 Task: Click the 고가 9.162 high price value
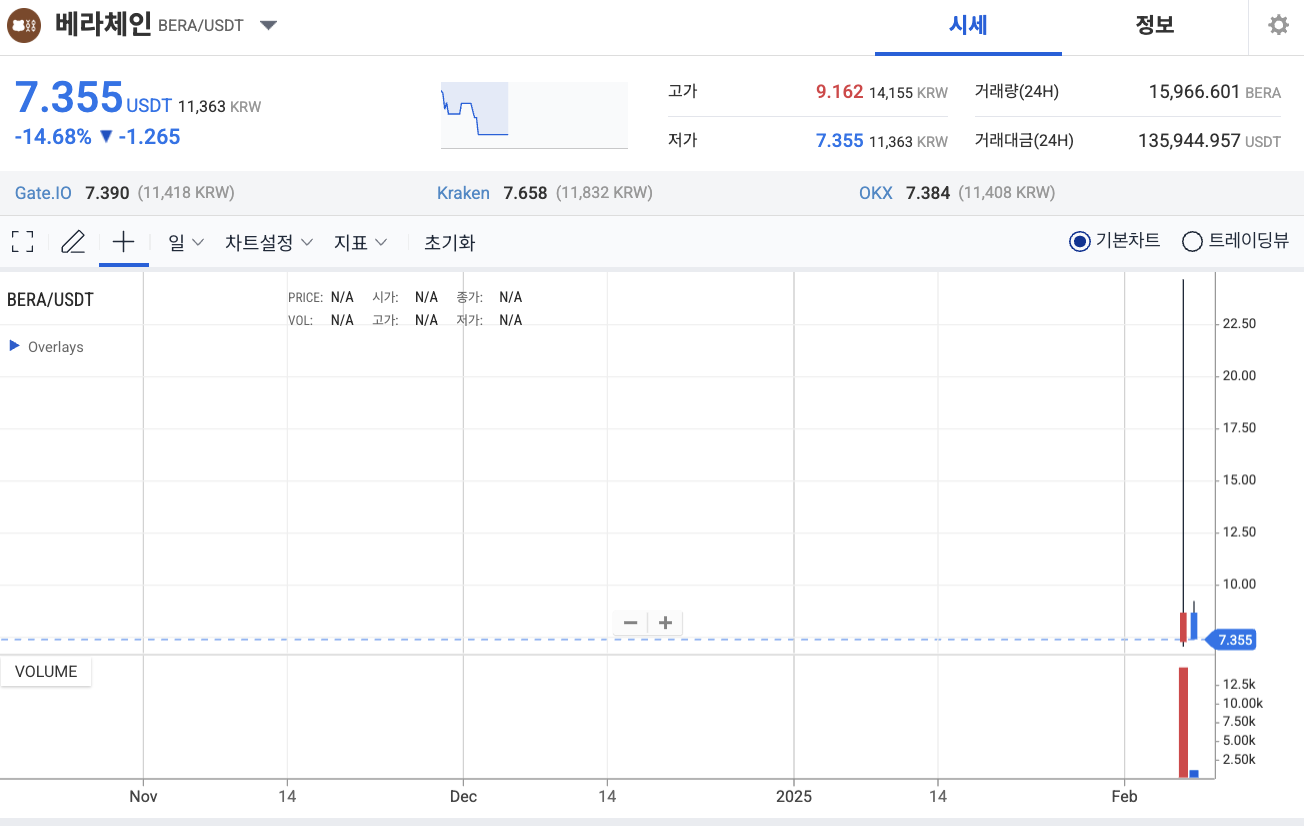(839, 92)
